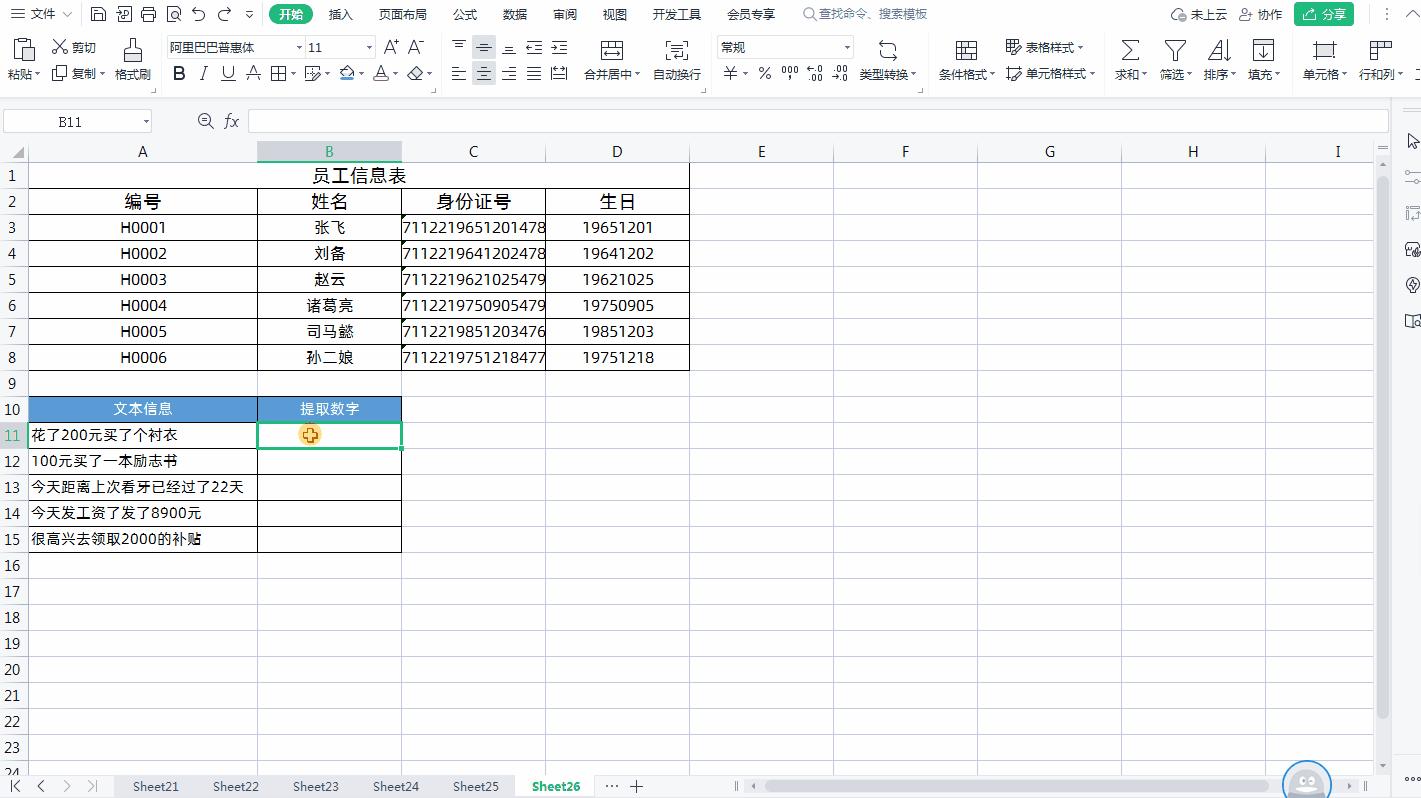Switch to the 公式 ribbon tab
The image size is (1421, 798).
tap(463, 14)
